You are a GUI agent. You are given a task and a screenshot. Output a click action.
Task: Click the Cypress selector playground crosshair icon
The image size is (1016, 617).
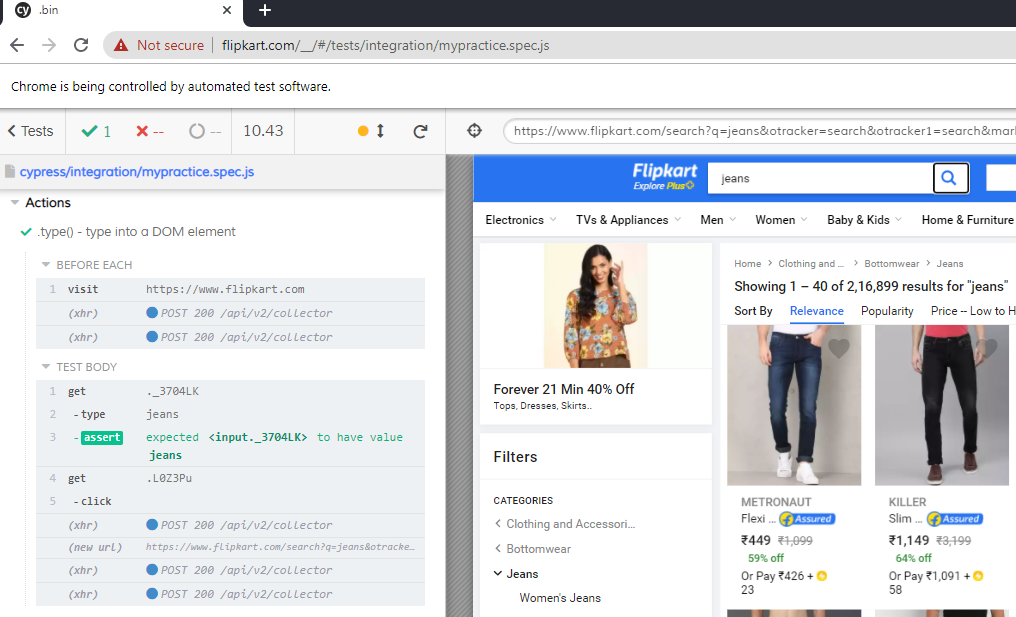pos(475,131)
